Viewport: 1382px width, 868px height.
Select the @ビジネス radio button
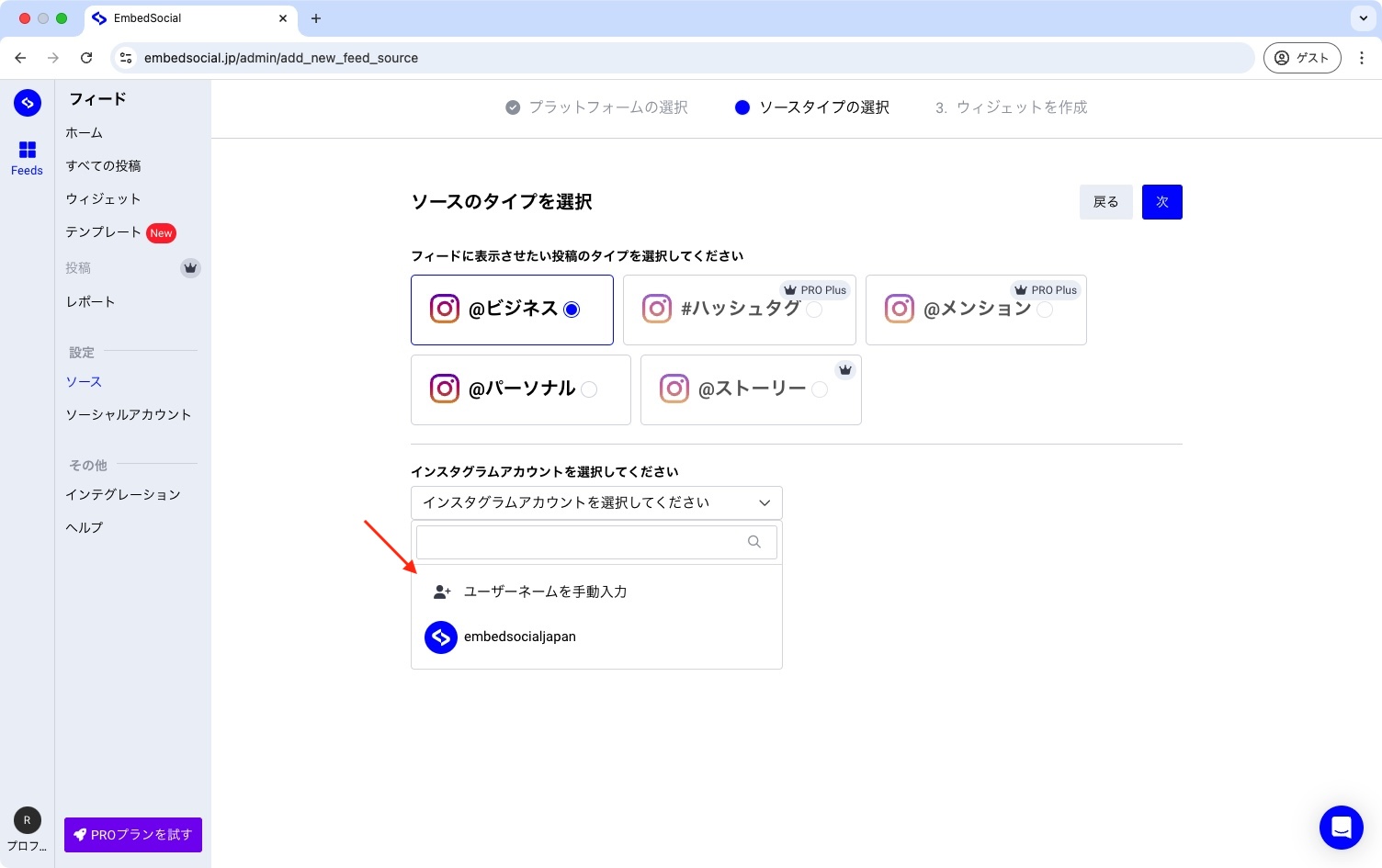[x=572, y=310]
